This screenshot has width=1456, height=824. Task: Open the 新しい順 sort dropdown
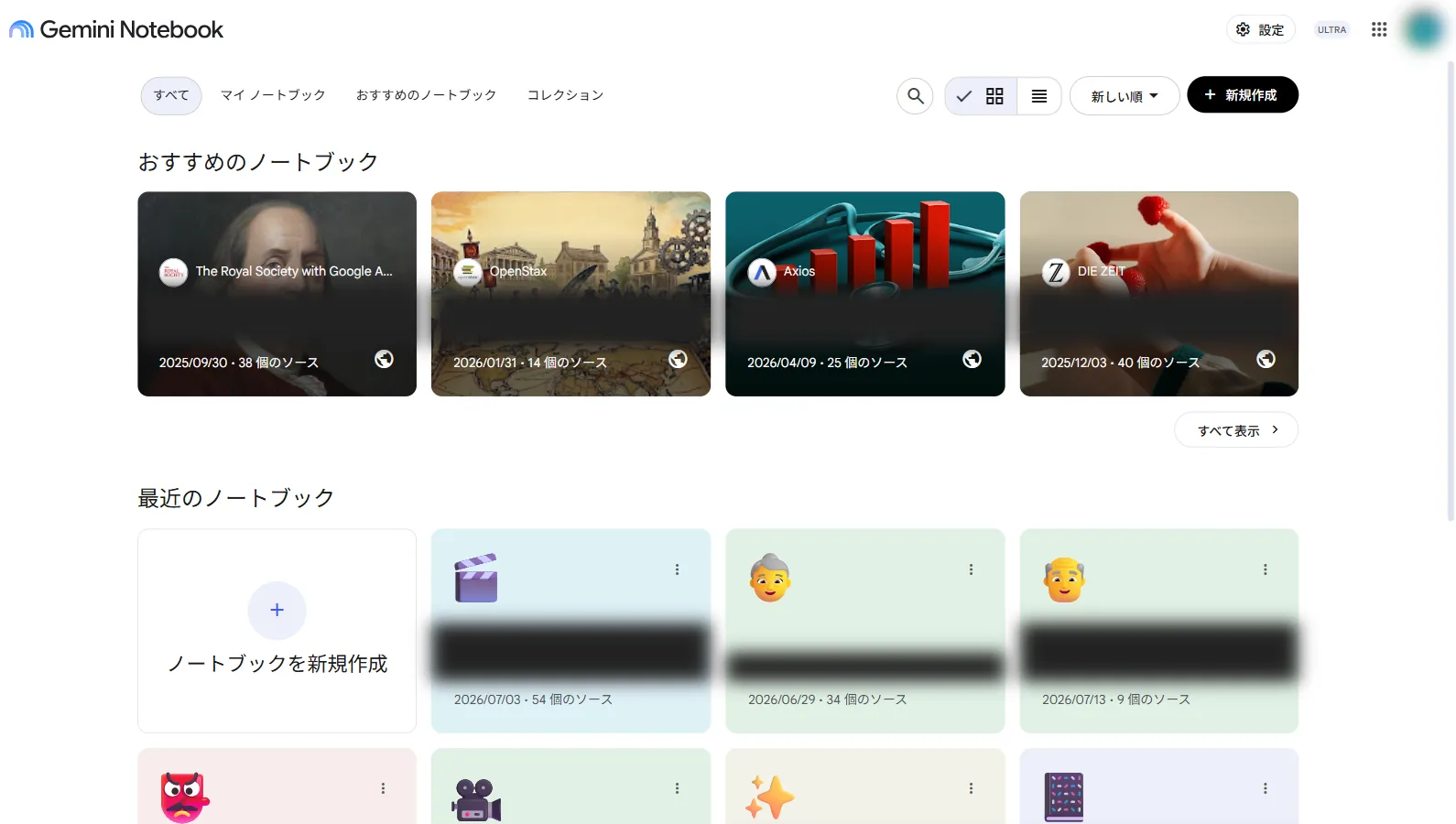(x=1125, y=95)
